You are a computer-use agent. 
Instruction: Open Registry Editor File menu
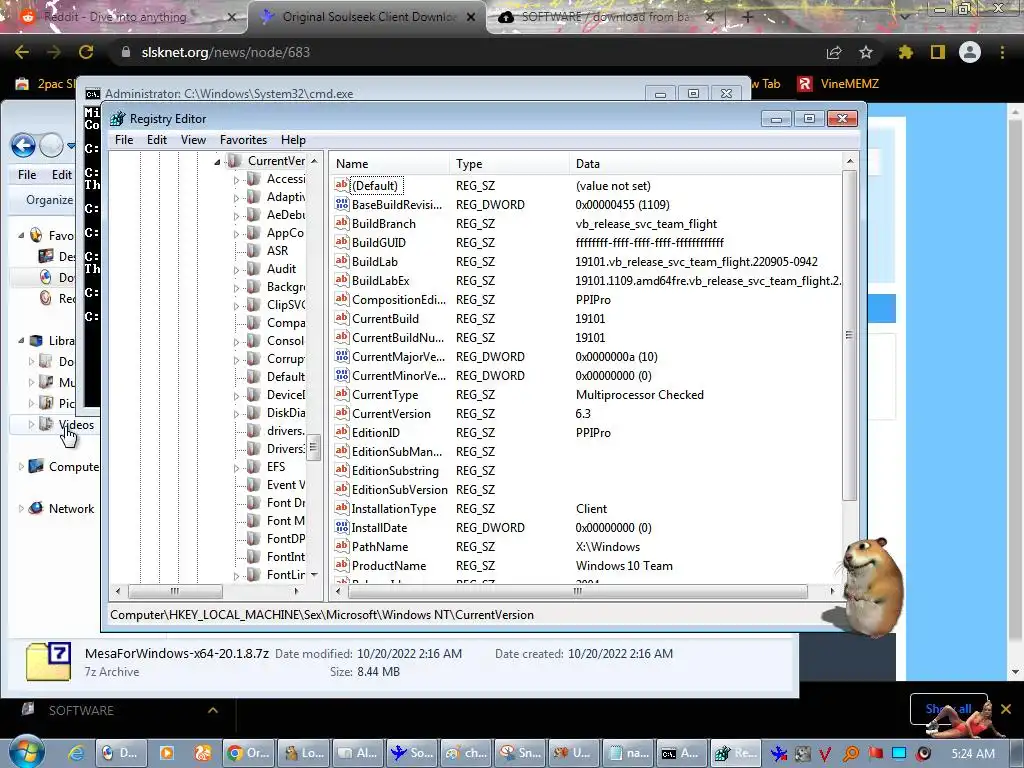(x=124, y=140)
